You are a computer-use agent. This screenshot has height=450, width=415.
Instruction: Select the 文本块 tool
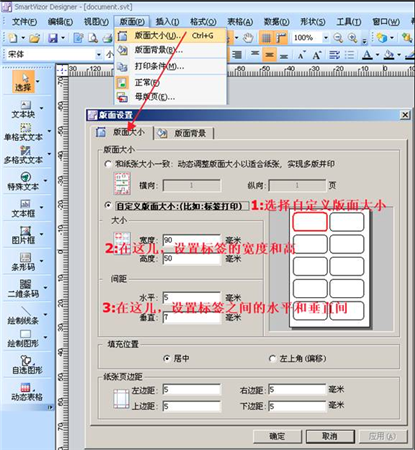pos(23,110)
